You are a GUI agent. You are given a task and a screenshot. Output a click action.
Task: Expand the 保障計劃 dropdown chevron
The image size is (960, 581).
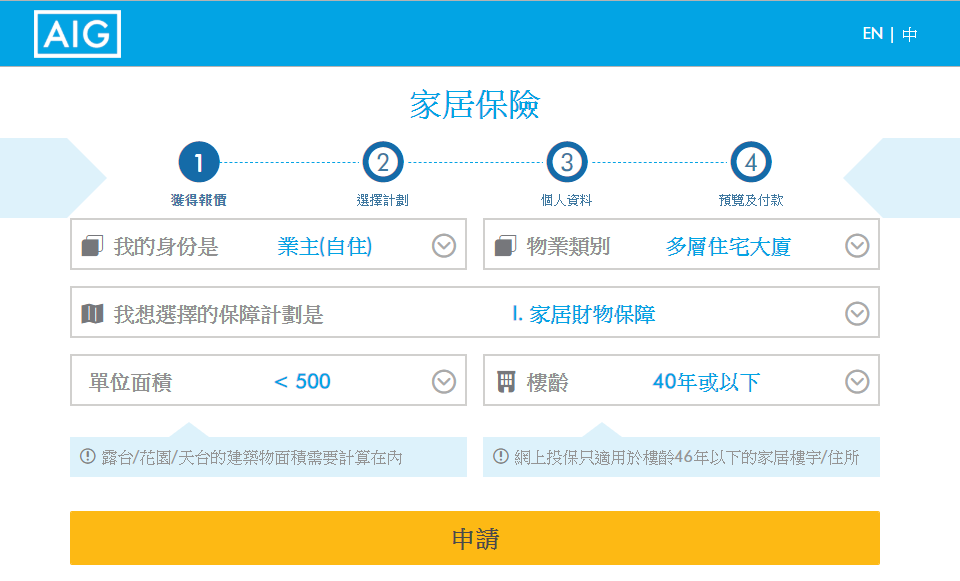tap(856, 312)
